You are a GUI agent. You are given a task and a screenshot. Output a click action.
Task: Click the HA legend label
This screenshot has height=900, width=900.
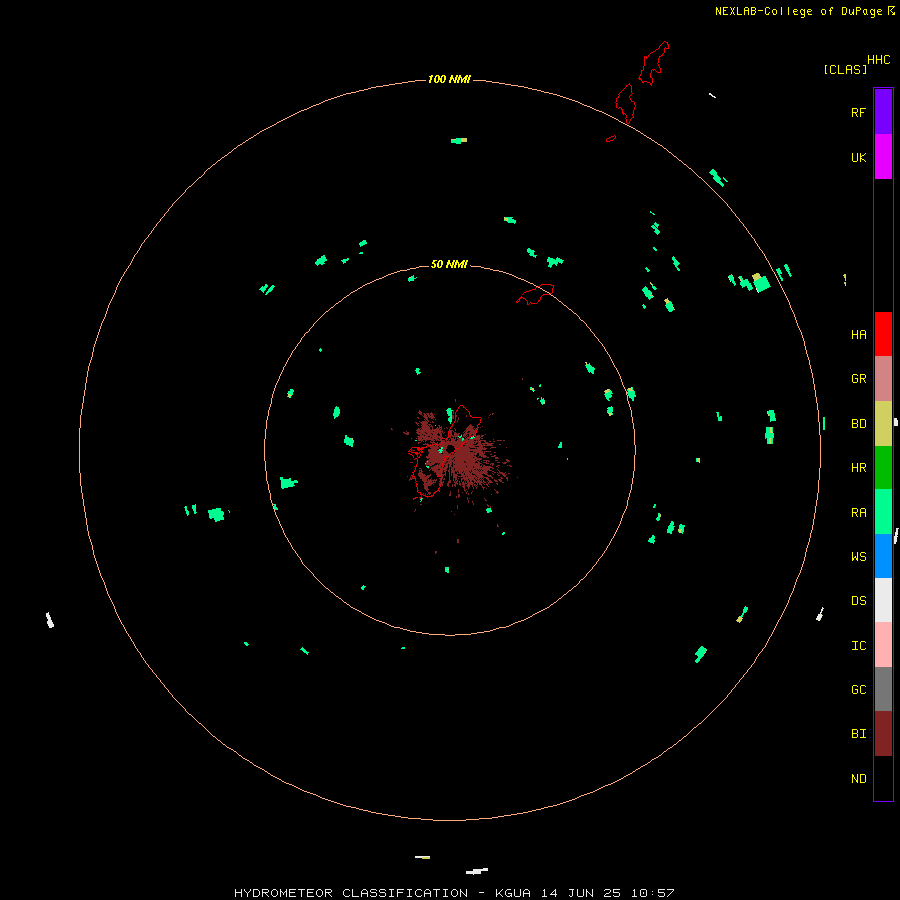[858, 335]
